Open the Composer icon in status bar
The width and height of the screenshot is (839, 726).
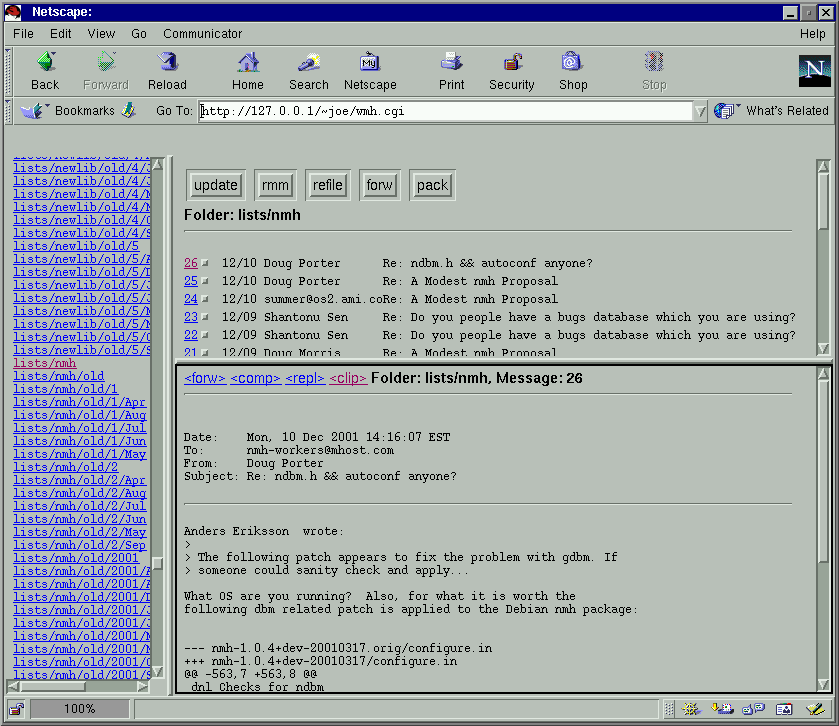813,709
